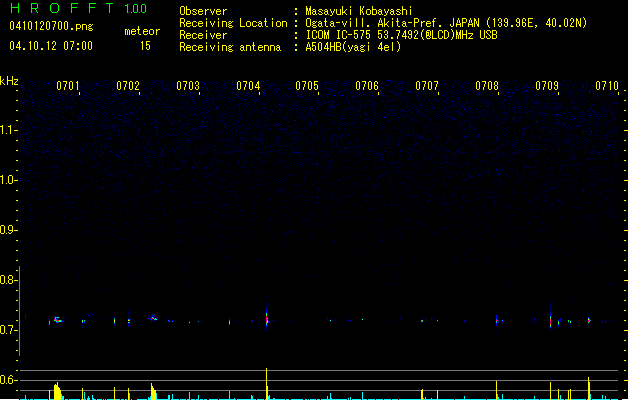The height and width of the screenshot is (400, 629).
Task: Click the 0702 time marker
Action: point(128,86)
